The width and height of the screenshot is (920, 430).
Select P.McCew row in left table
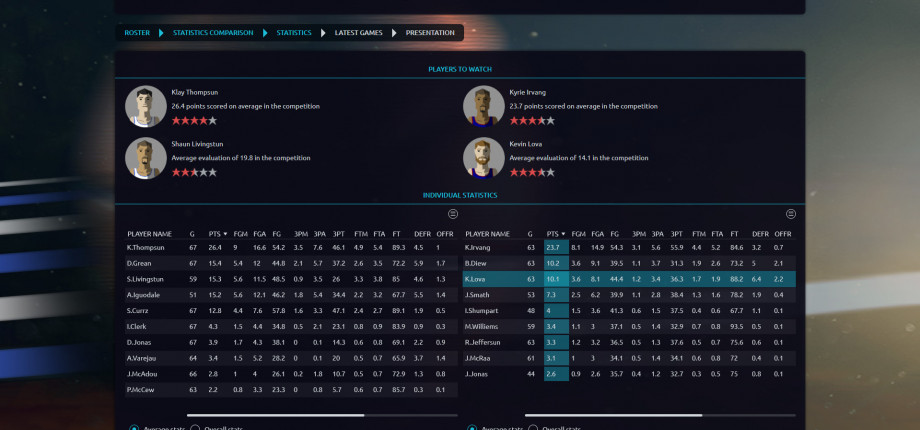pyautogui.click(x=291, y=390)
